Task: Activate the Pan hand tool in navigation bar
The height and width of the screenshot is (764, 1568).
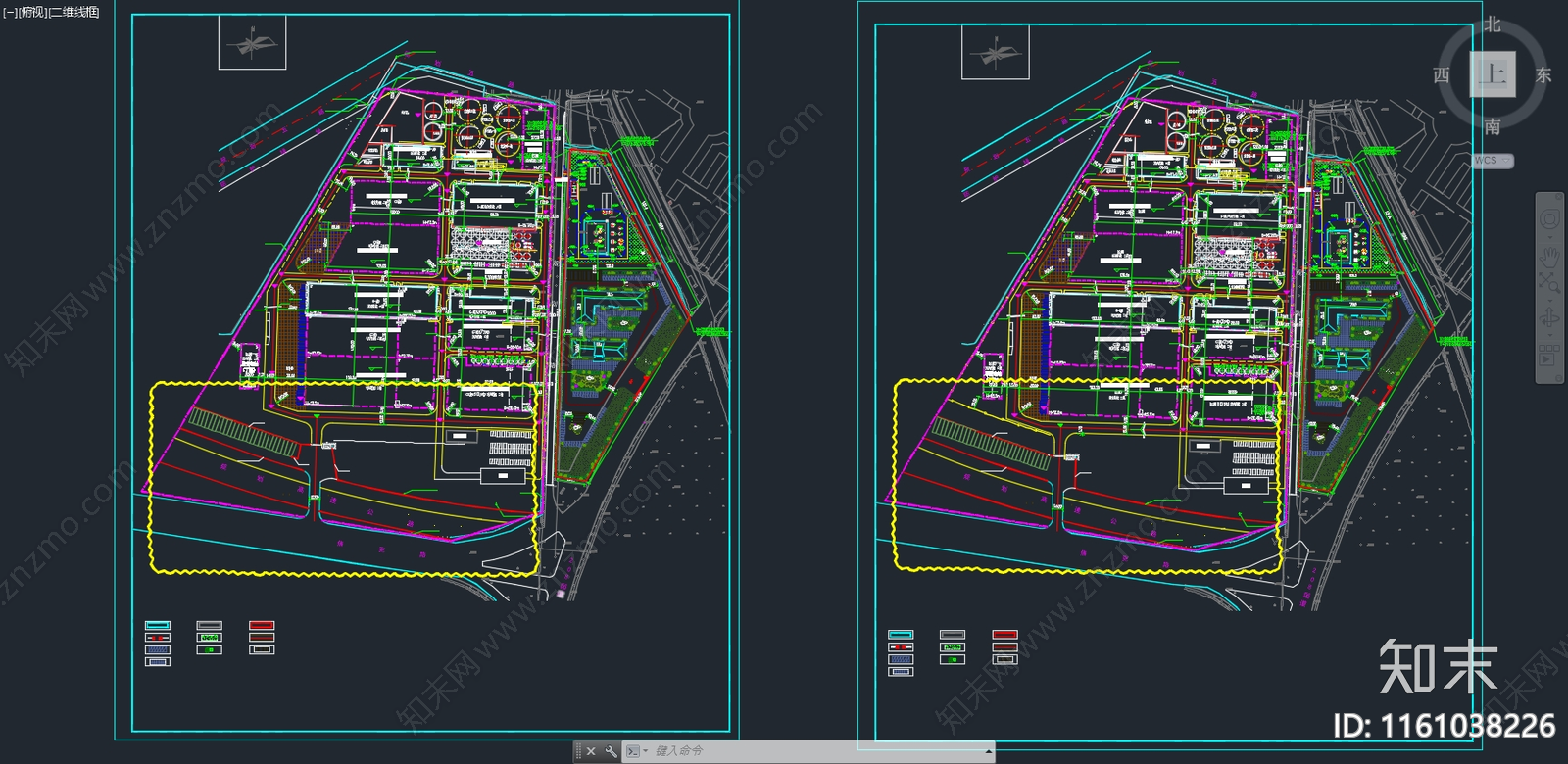Action: point(1549,255)
